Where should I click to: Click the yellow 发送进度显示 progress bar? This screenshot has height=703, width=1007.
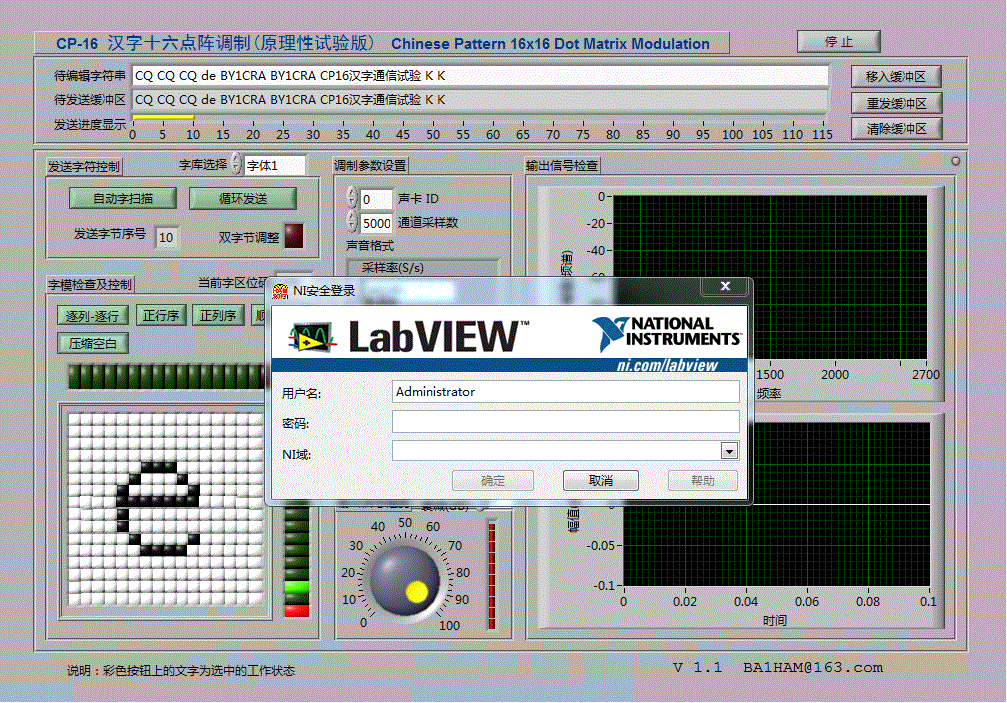click(x=163, y=117)
